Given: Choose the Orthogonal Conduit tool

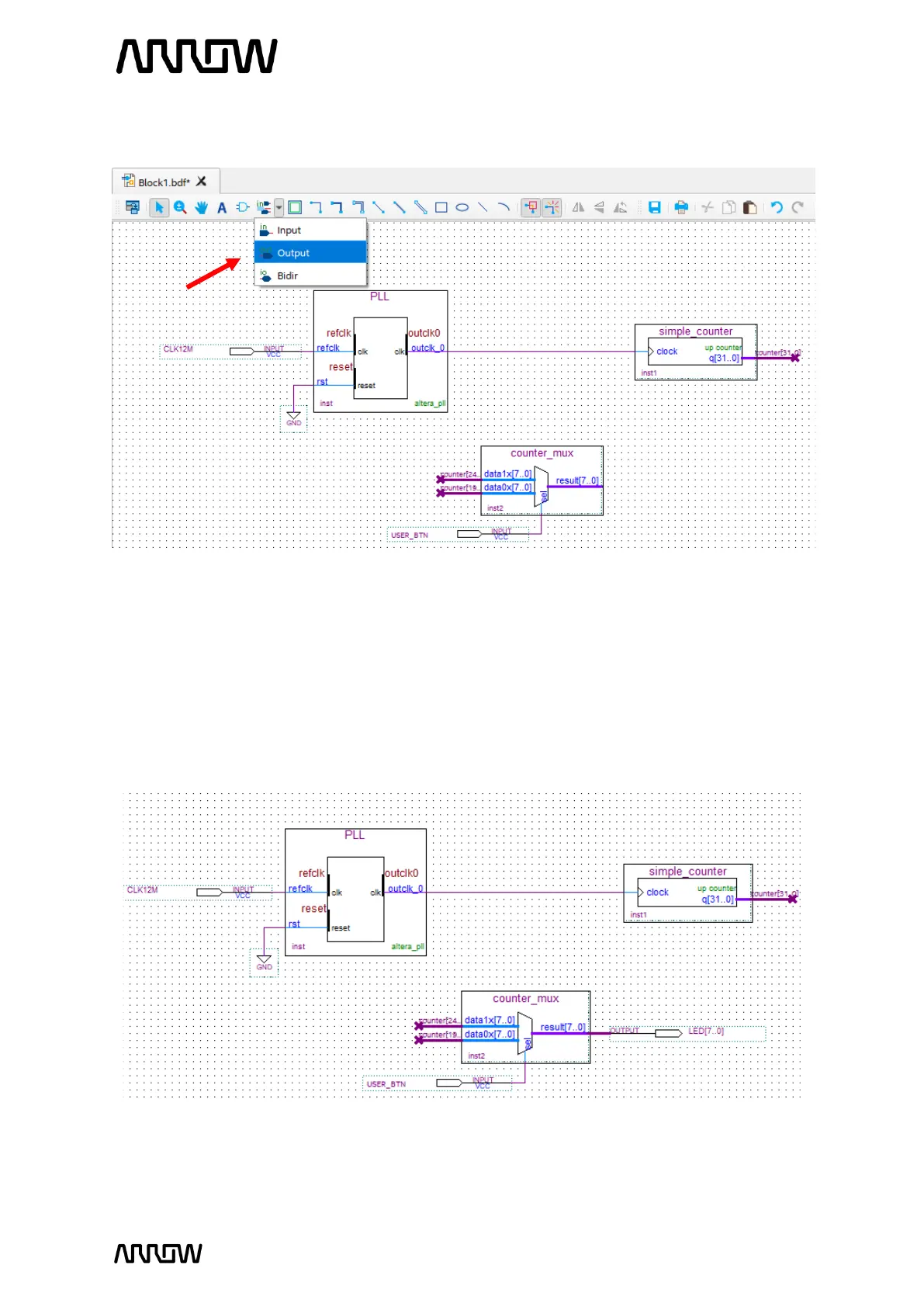Looking at the screenshot, I should tap(358, 207).
